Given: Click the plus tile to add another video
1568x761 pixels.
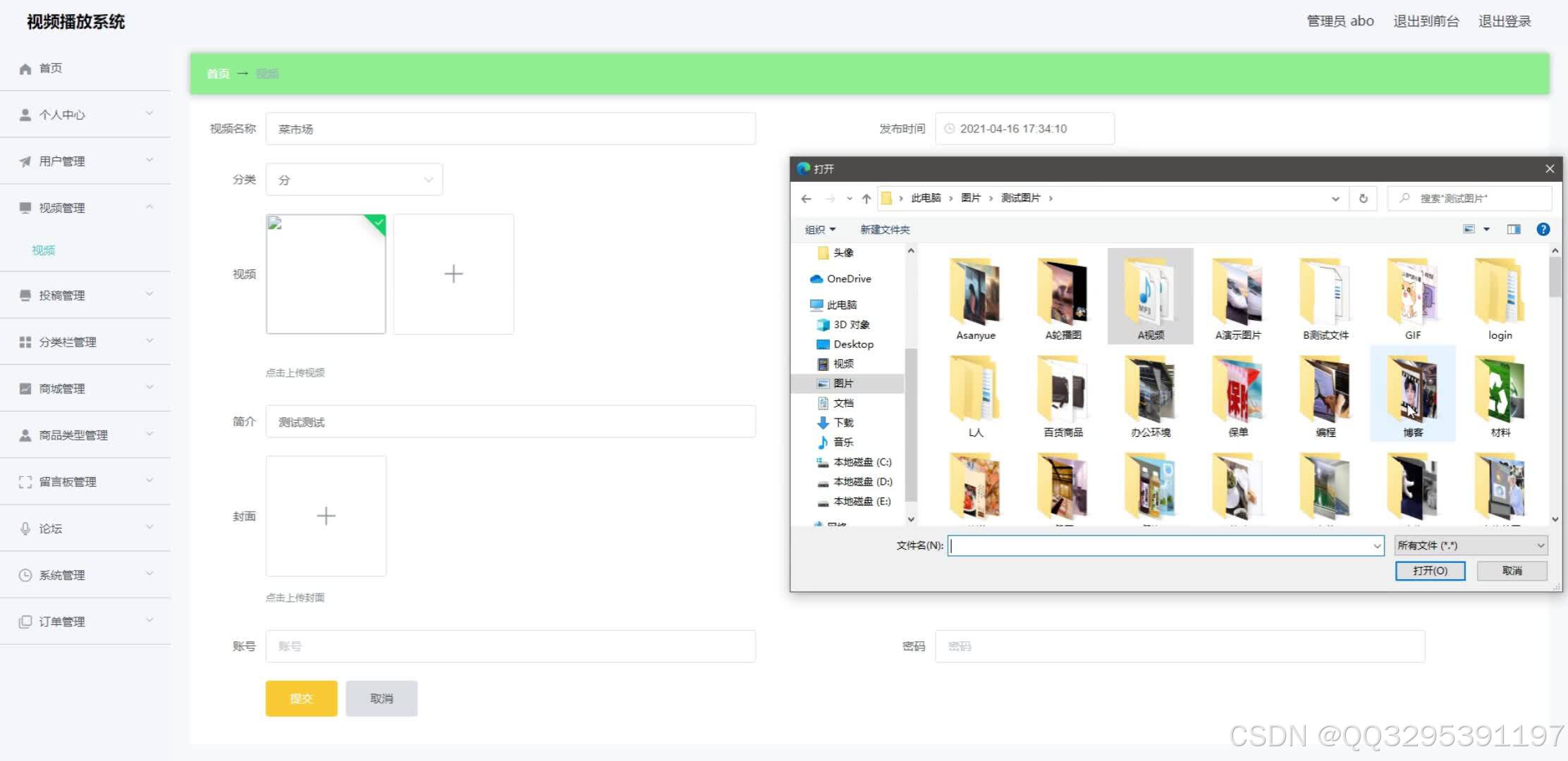Looking at the screenshot, I should click(453, 274).
